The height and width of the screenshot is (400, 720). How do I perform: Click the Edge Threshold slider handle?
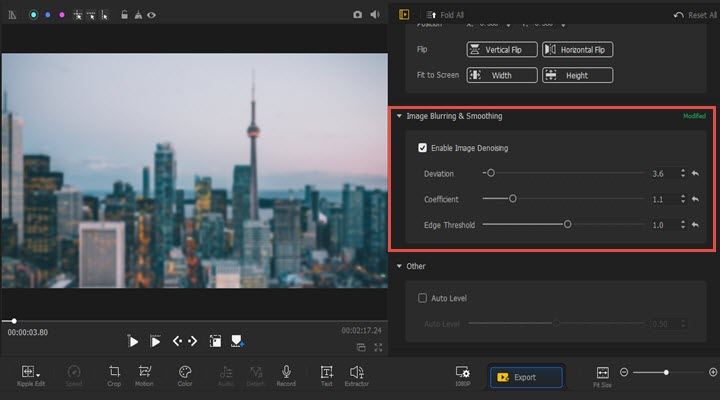coord(567,225)
